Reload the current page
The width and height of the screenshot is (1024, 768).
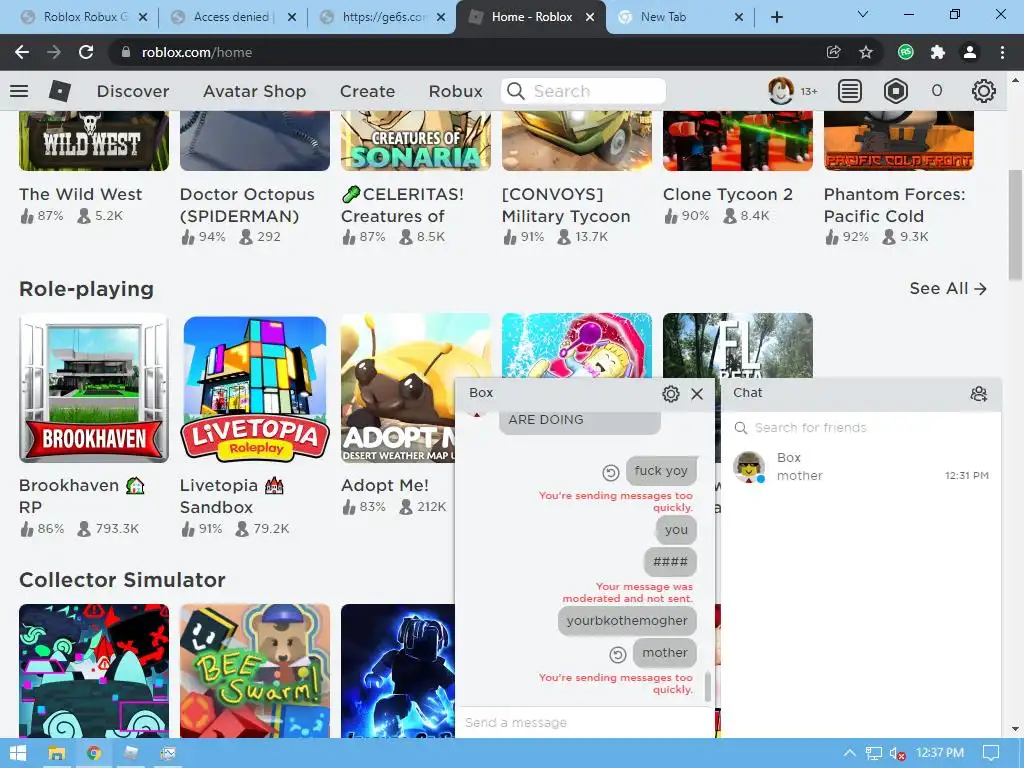(86, 52)
